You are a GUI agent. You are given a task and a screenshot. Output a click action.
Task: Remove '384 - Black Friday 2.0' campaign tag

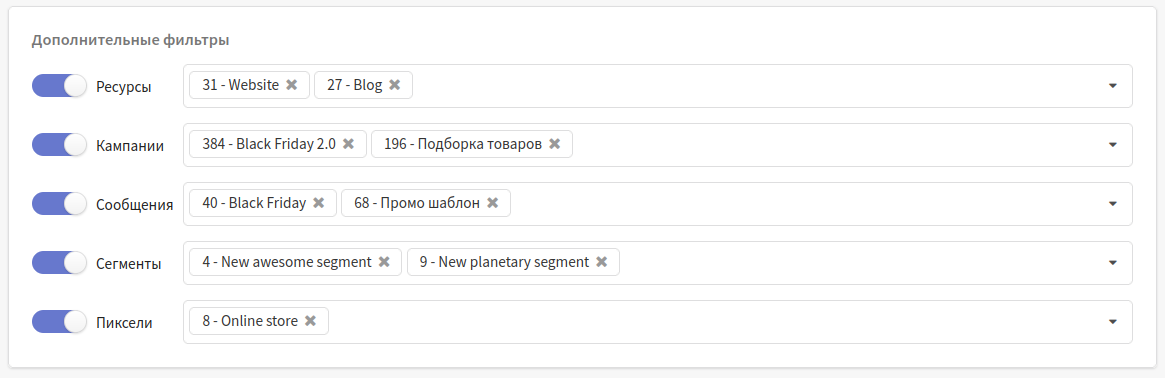click(348, 144)
